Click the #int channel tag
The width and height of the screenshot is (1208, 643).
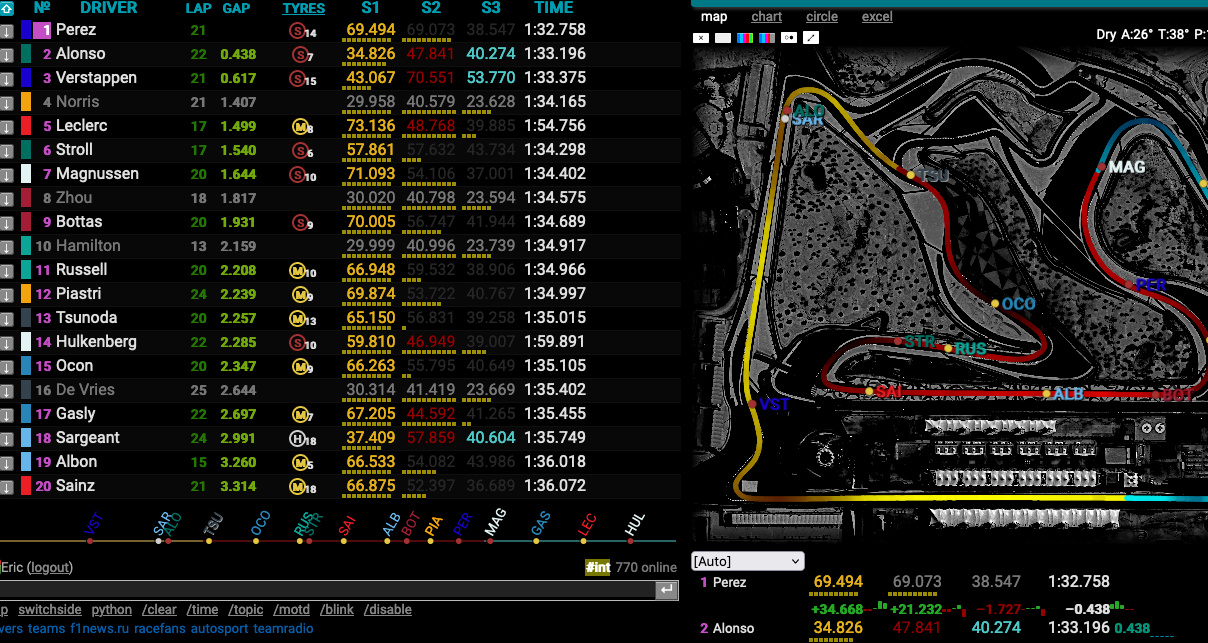598,567
